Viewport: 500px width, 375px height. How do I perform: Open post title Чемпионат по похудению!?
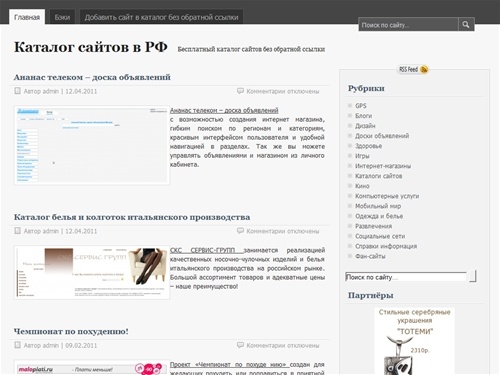pyautogui.click(x=71, y=332)
